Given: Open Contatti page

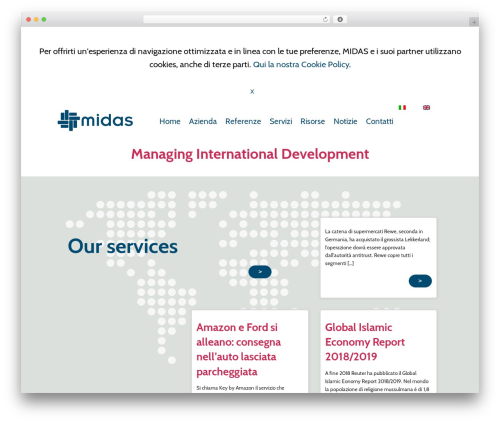Looking at the screenshot, I should pyautogui.click(x=379, y=121).
